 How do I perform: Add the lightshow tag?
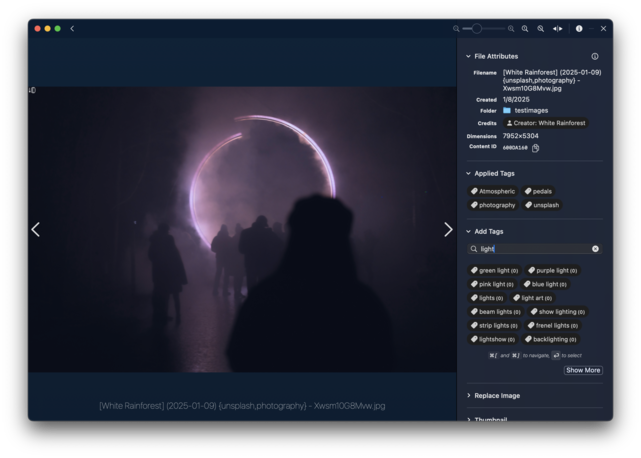[493, 339]
